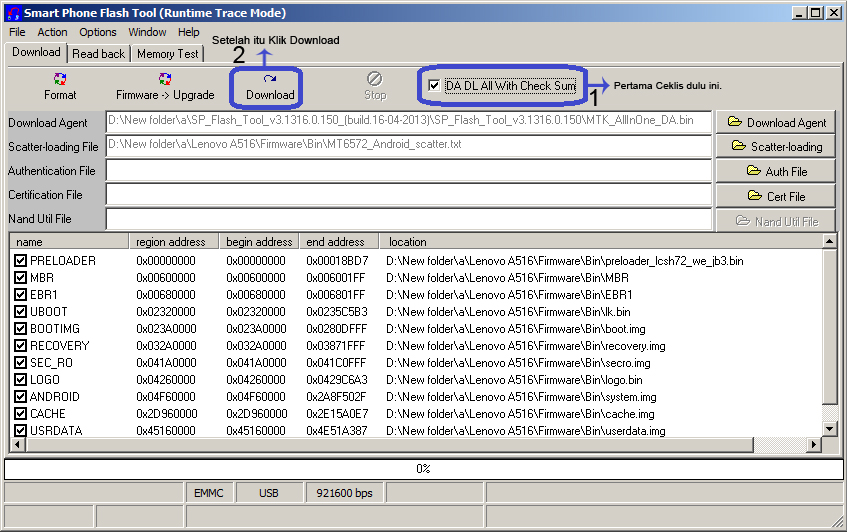Sort by the name column header
The height and width of the screenshot is (532, 847).
point(69,241)
